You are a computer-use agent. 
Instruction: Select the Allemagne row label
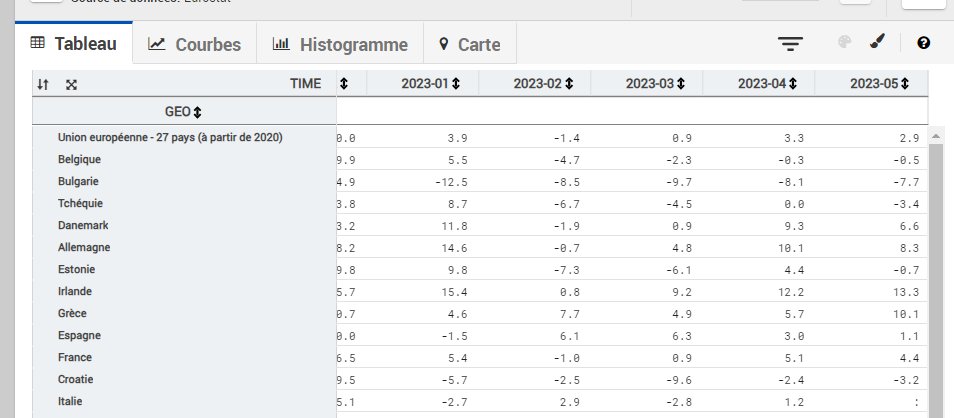(84, 247)
